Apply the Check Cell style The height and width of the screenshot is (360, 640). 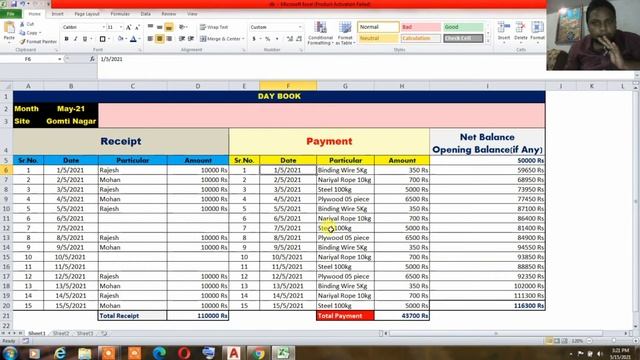coord(463,38)
